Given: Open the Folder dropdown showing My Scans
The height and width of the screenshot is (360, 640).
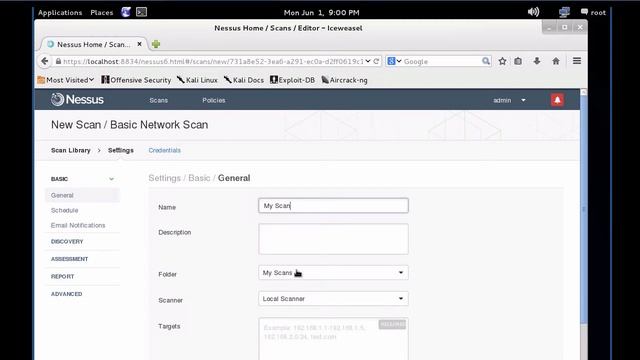Looking at the screenshot, I should 333,273.
